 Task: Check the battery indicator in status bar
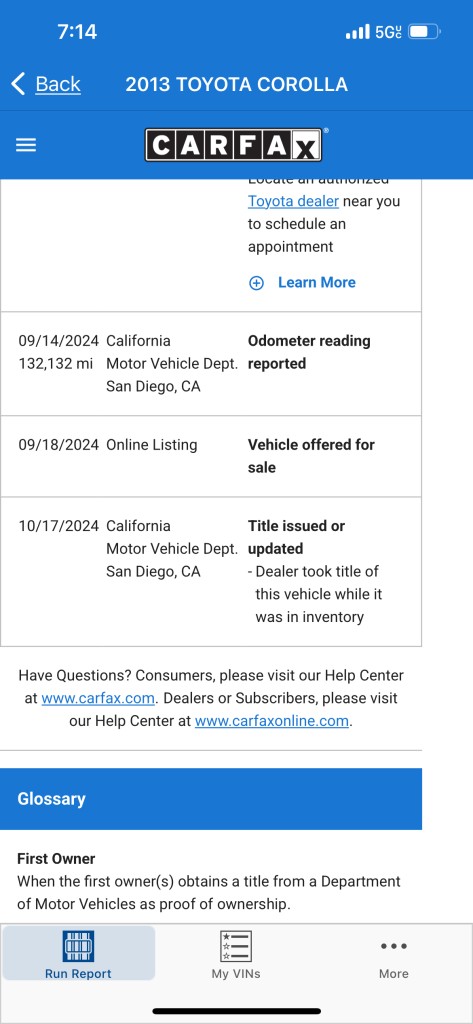tap(425, 31)
